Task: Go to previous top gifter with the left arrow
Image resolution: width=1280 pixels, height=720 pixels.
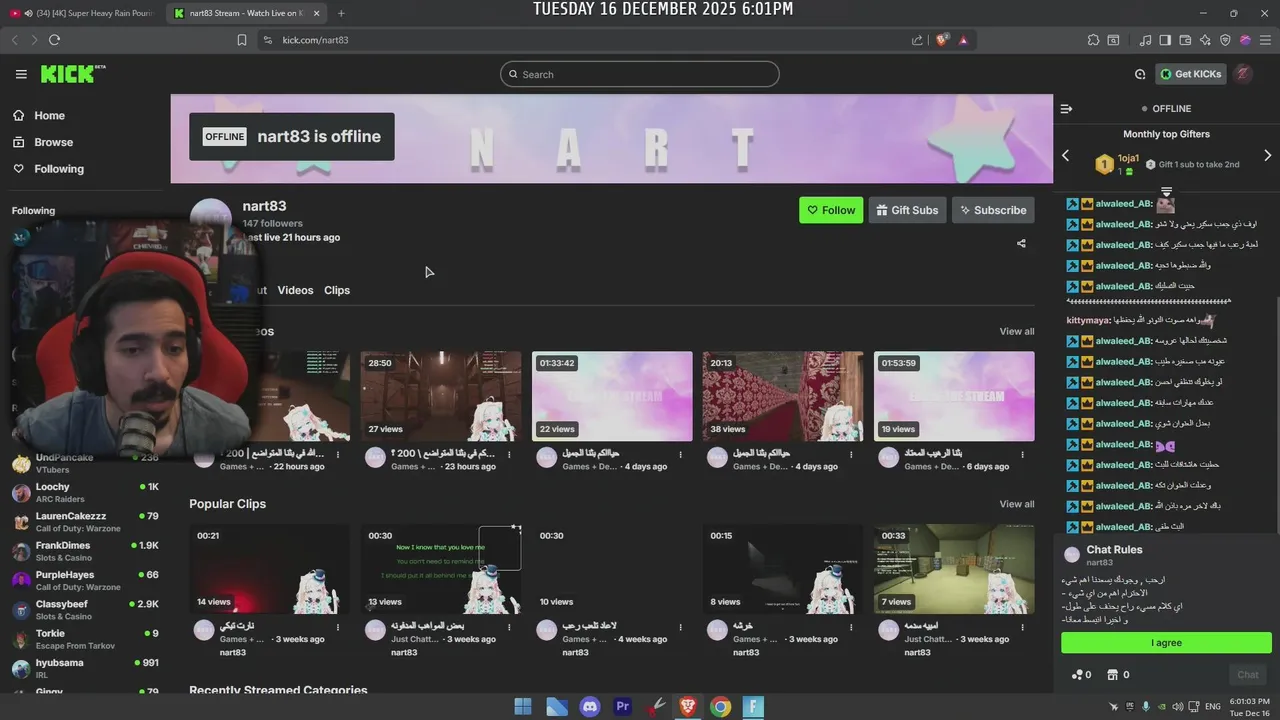Action: 1066,156
